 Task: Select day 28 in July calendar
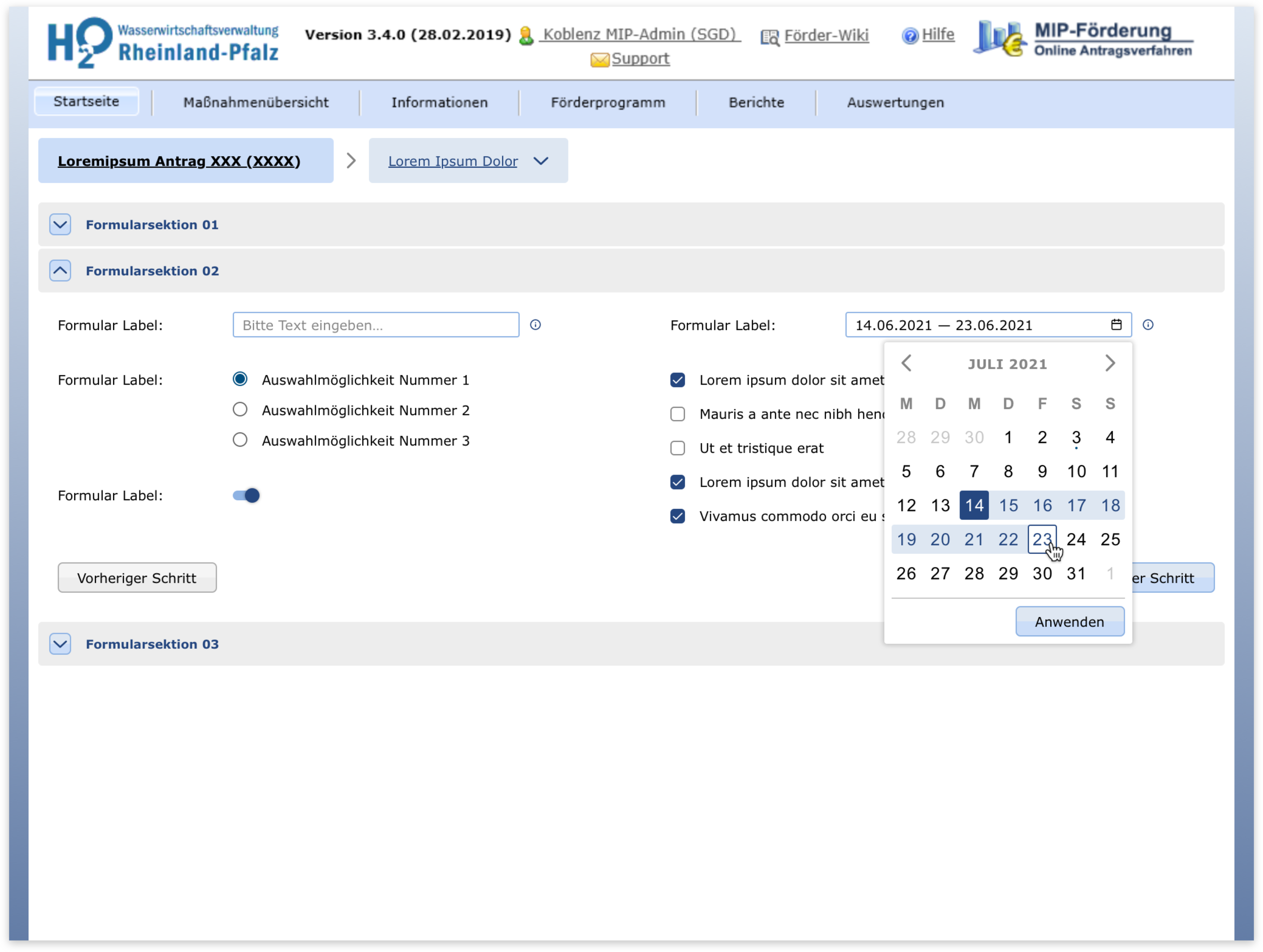(x=974, y=573)
